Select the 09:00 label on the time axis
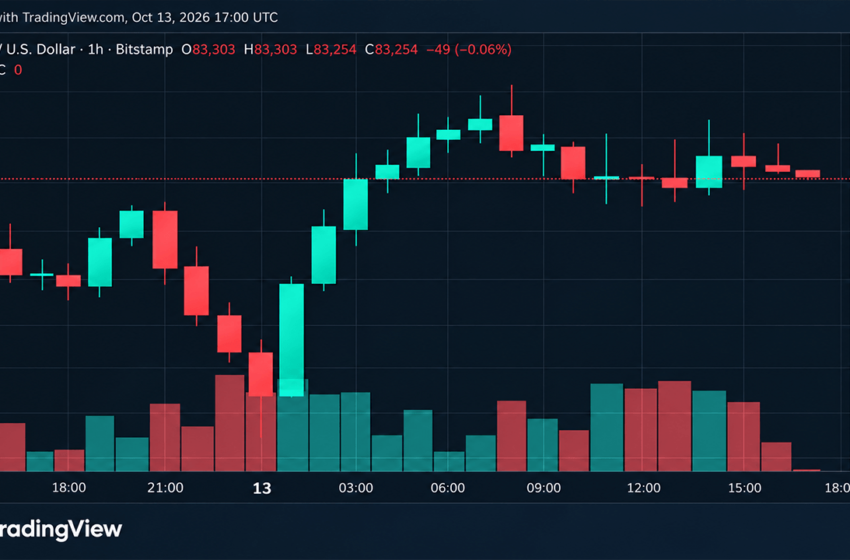The image size is (850, 560). [544, 488]
